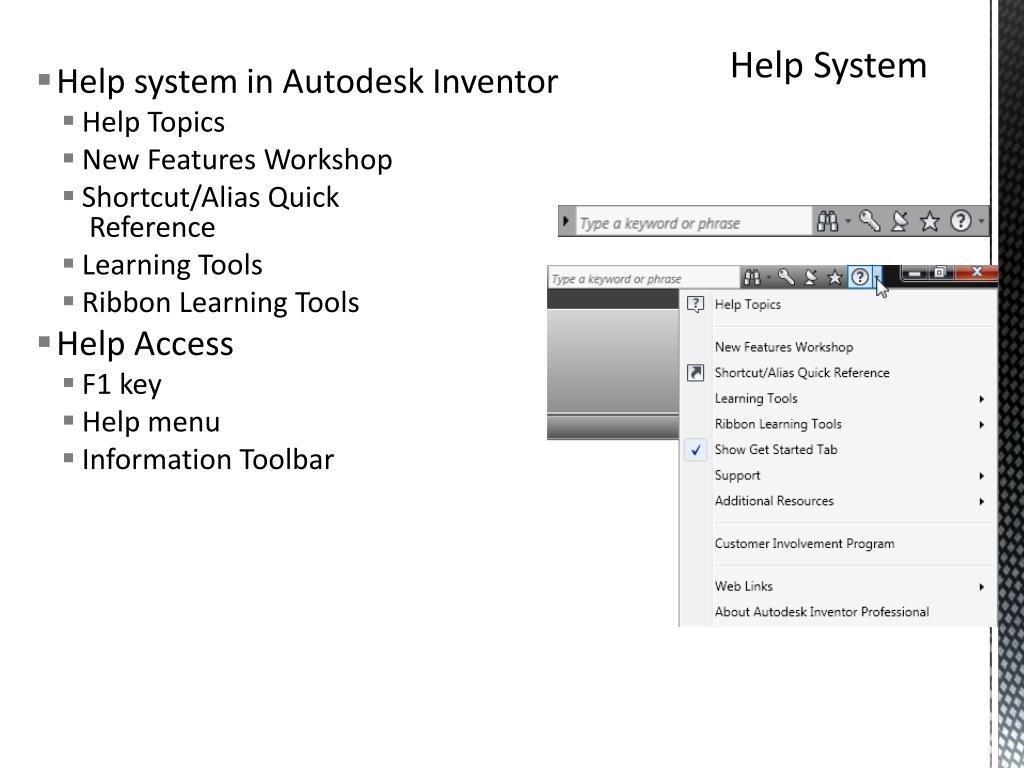Open binoculars dropdown arrow above the Help menu

[x=769, y=278]
